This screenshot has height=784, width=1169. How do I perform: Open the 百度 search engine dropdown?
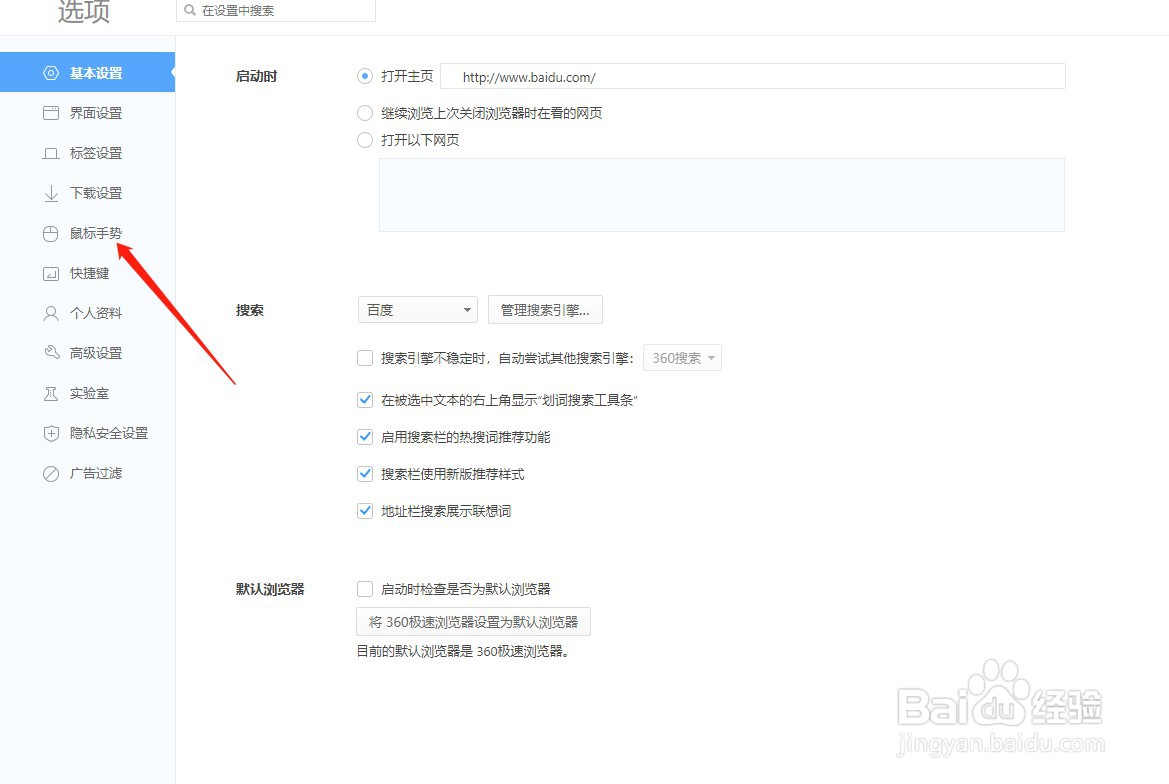tap(417, 309)
